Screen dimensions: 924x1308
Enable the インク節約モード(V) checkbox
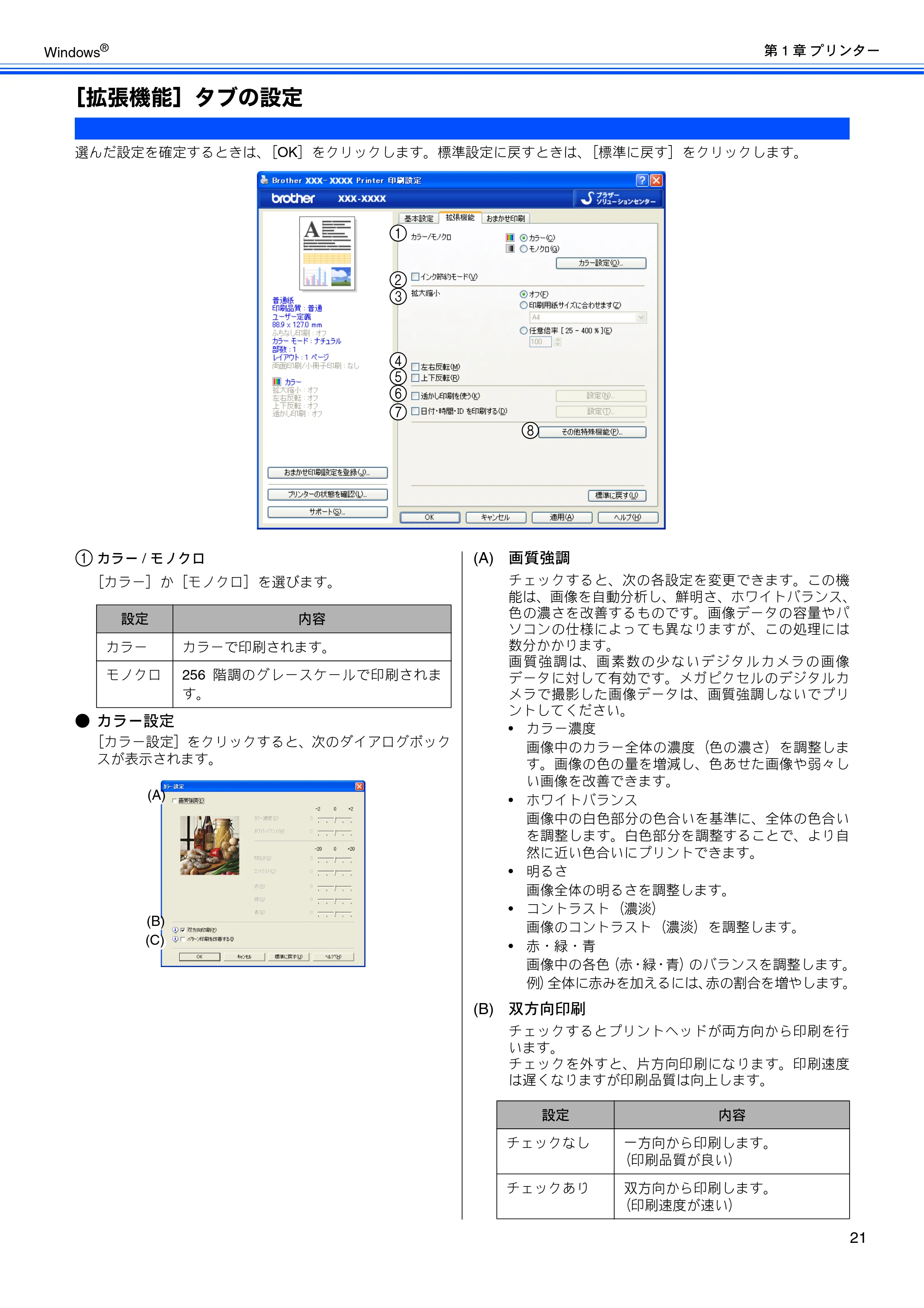point(415,277)
